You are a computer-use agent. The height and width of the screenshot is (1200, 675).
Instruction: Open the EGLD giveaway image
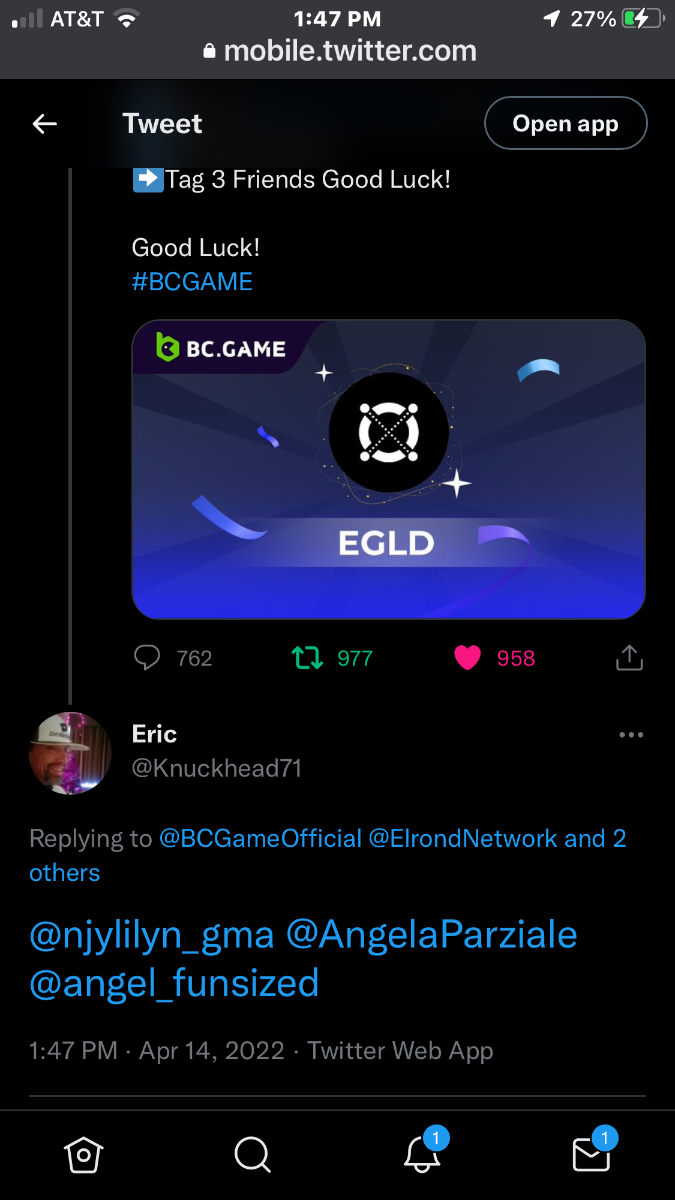coord(388,470)
